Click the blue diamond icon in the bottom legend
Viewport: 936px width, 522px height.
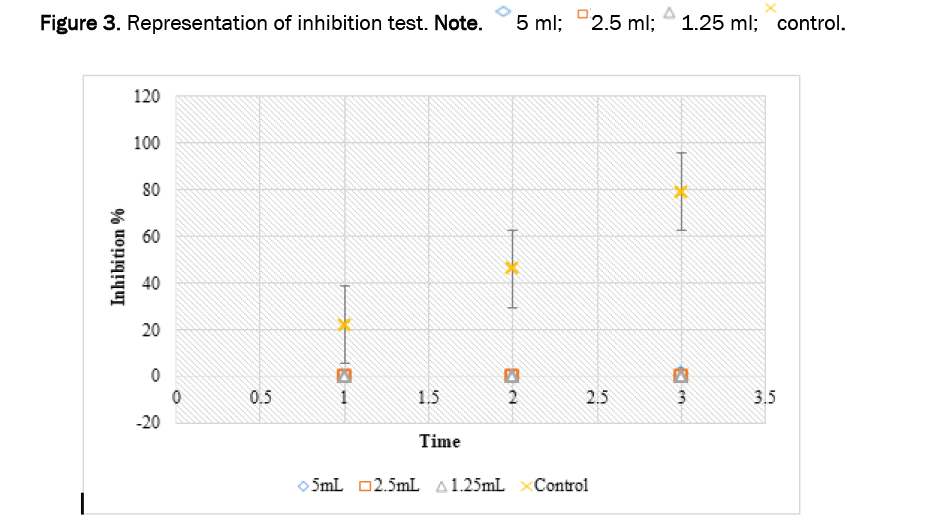304,486
